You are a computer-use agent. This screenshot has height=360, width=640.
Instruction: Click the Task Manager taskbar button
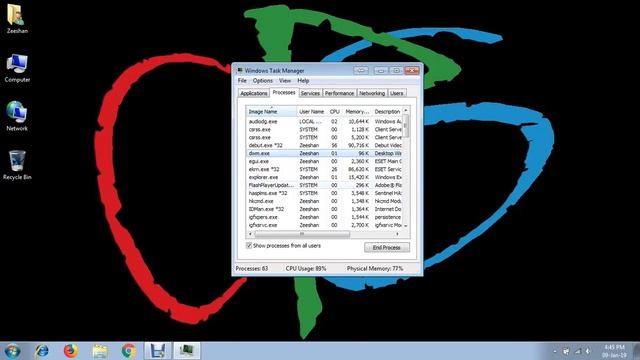187,351
